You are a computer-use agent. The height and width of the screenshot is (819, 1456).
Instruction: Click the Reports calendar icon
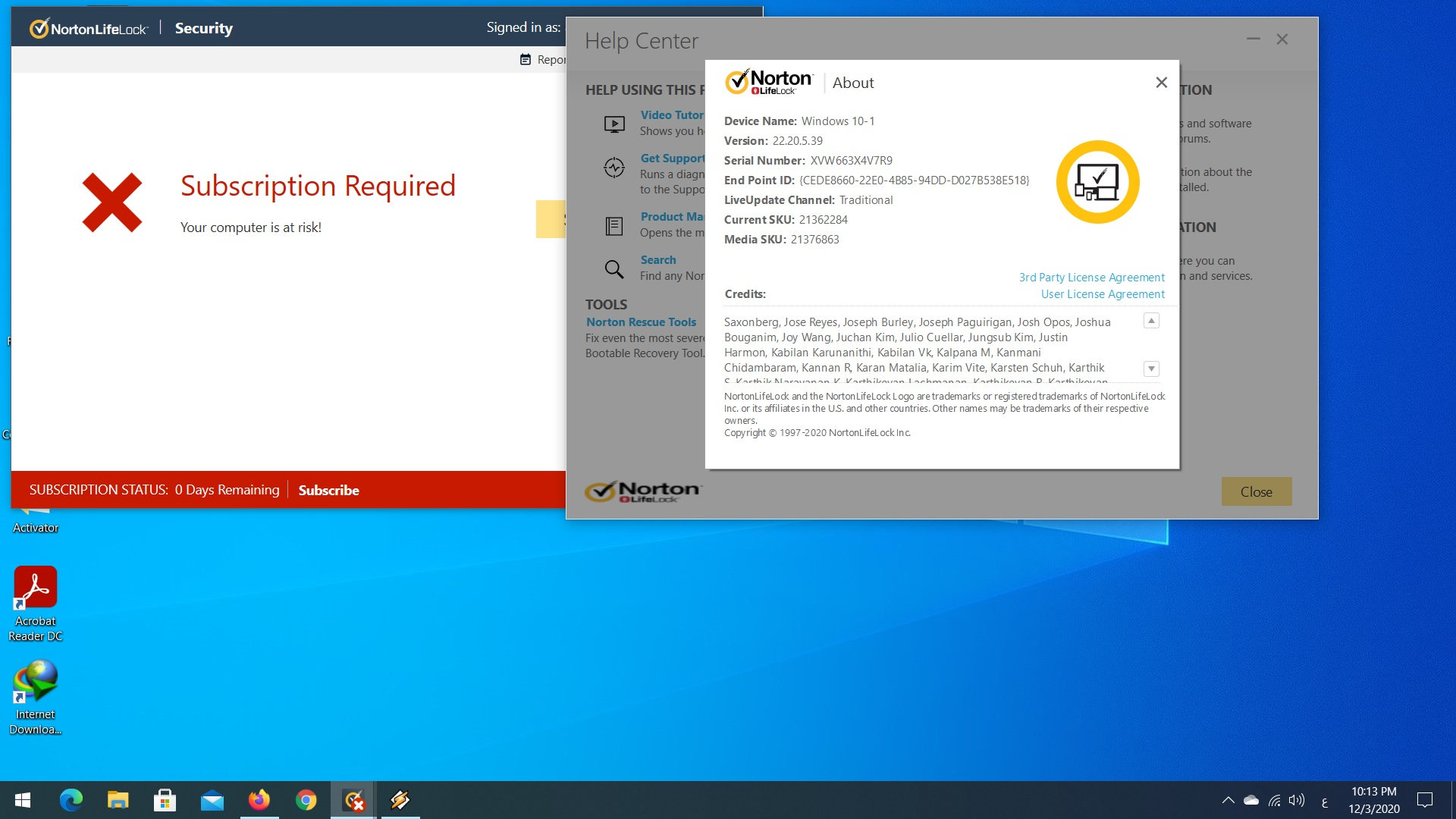(525, 59)
